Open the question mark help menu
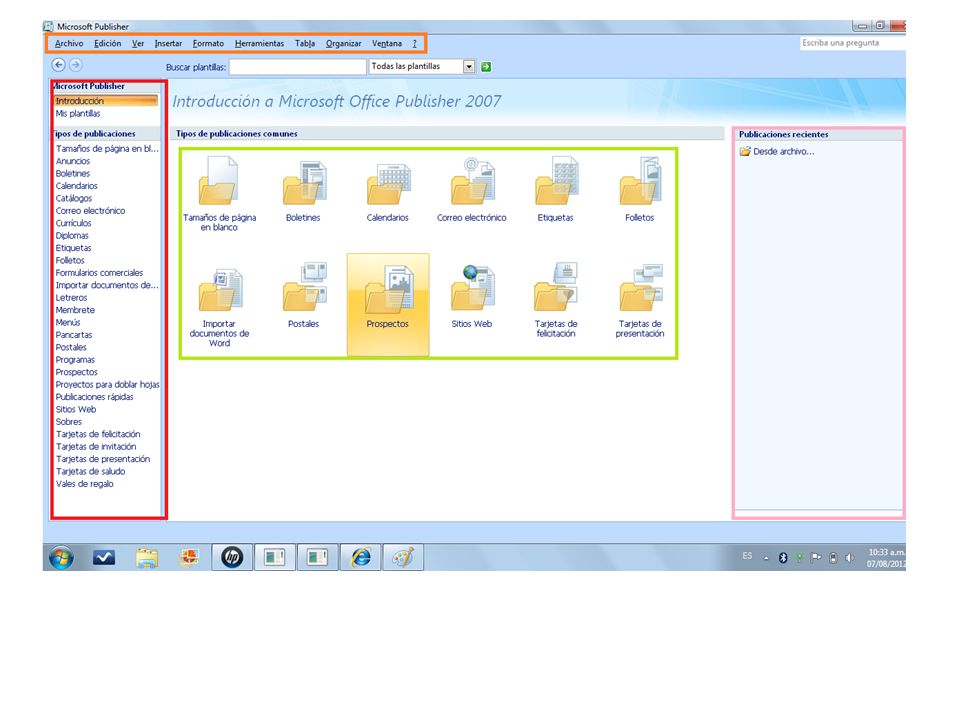 click(414, 43)
